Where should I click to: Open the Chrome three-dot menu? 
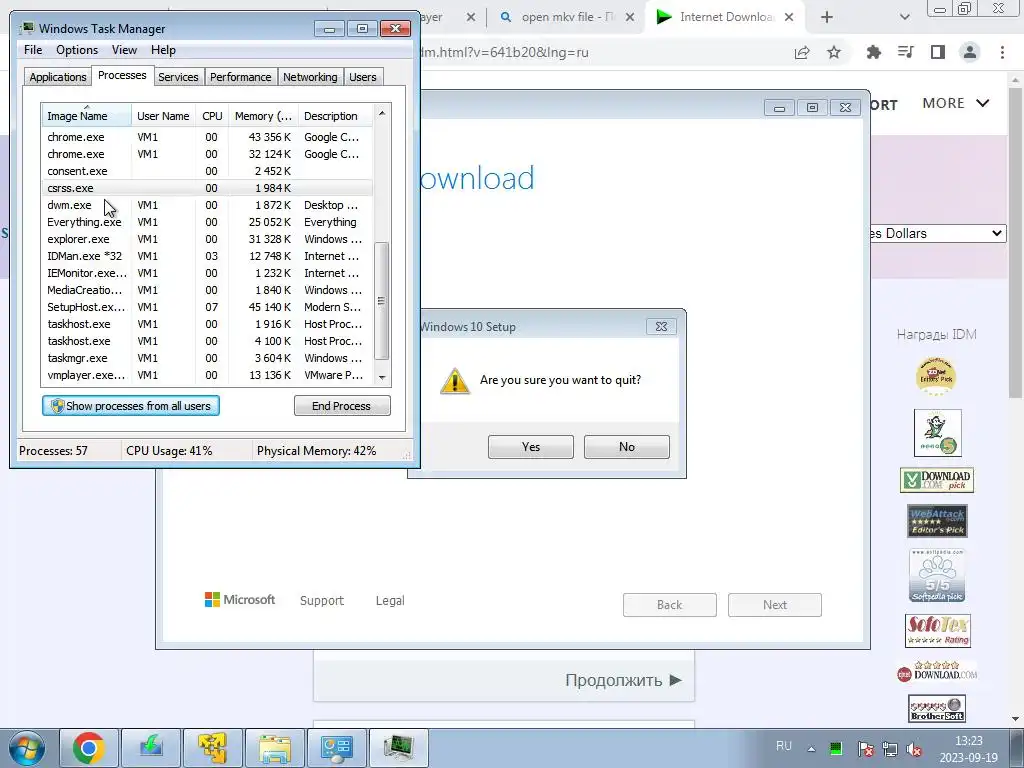click(1002, 52)
